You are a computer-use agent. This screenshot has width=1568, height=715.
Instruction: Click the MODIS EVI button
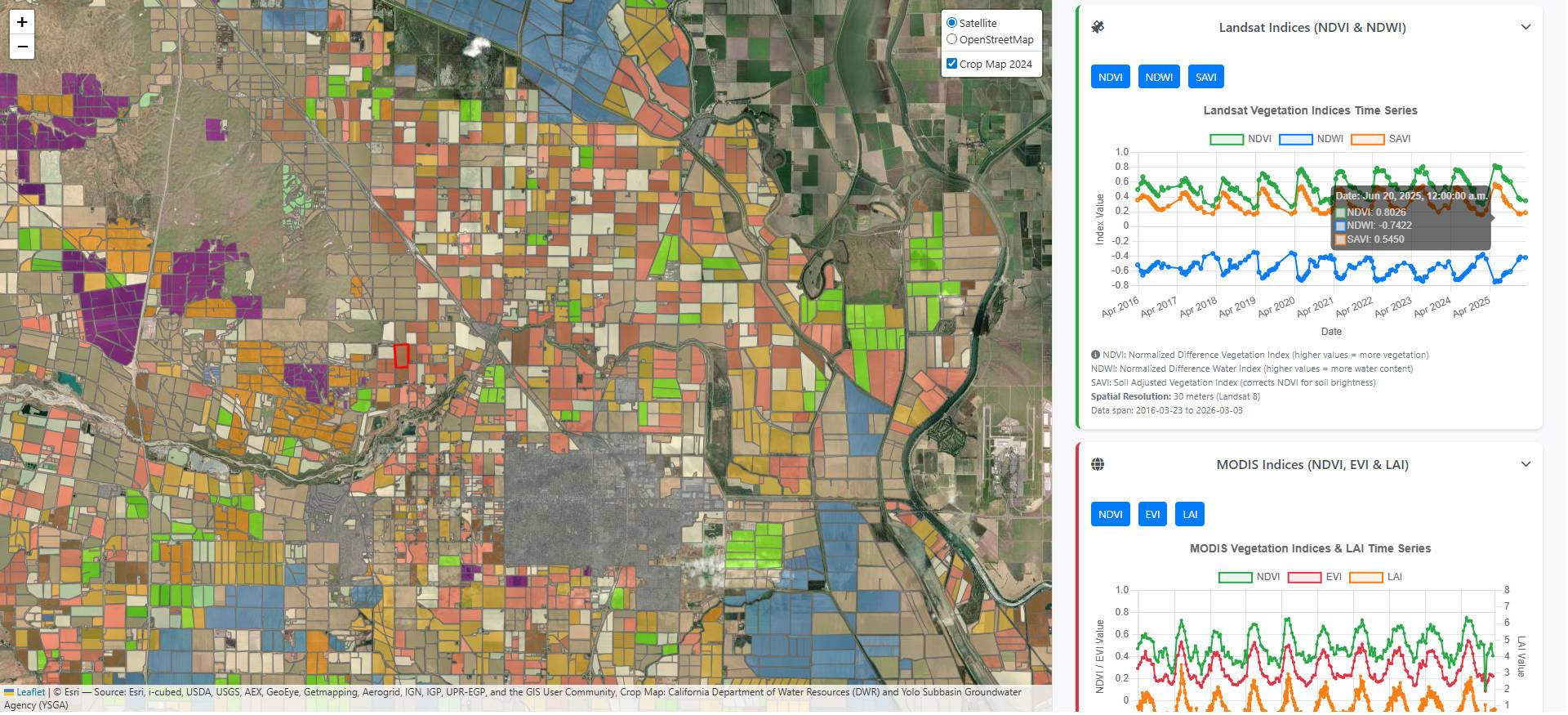(1152, 514)
